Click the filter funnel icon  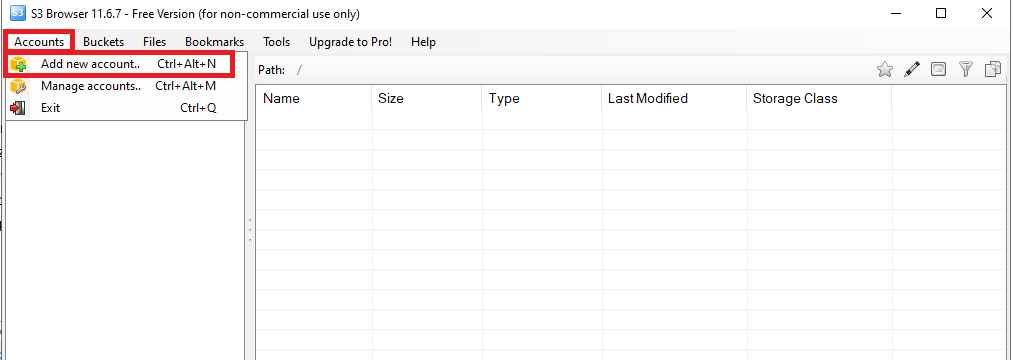point(966,69)
